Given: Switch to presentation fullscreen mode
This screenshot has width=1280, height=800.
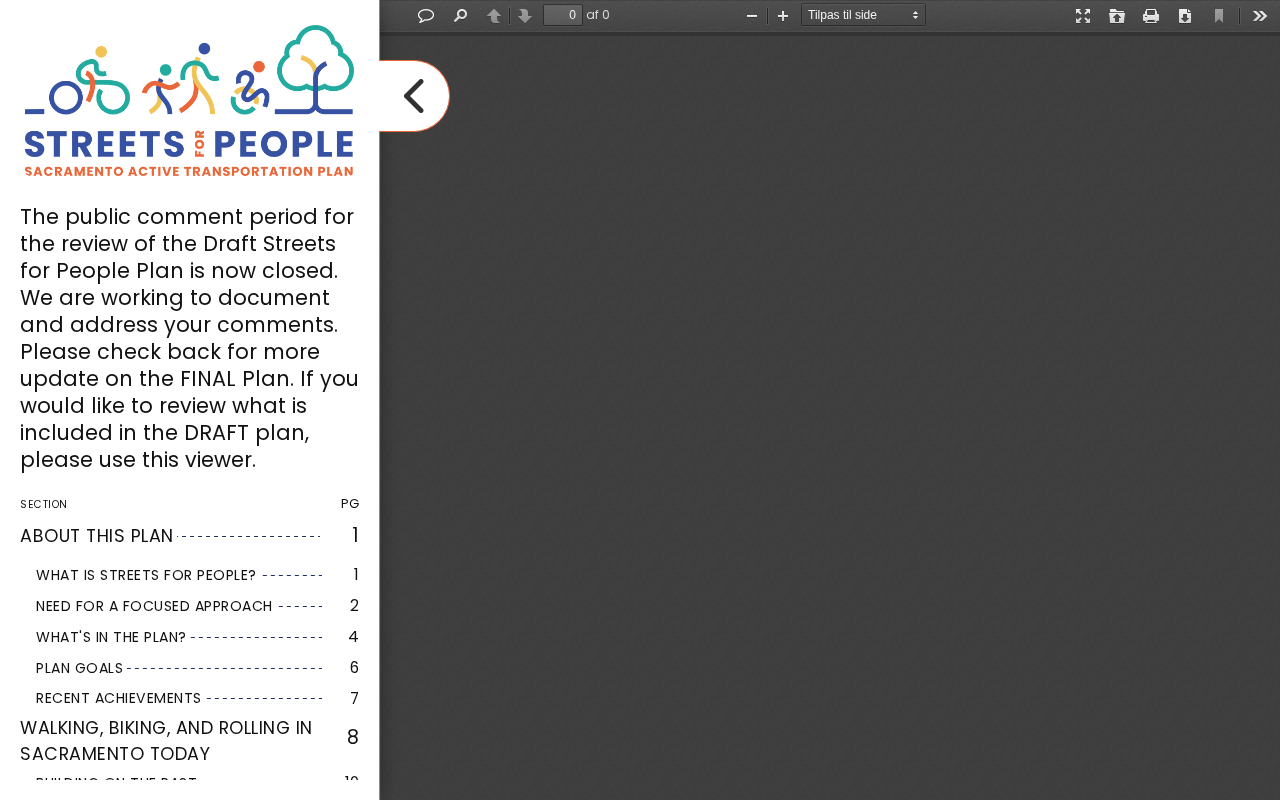Looking at the screenshot, I should coord(1083,15).
